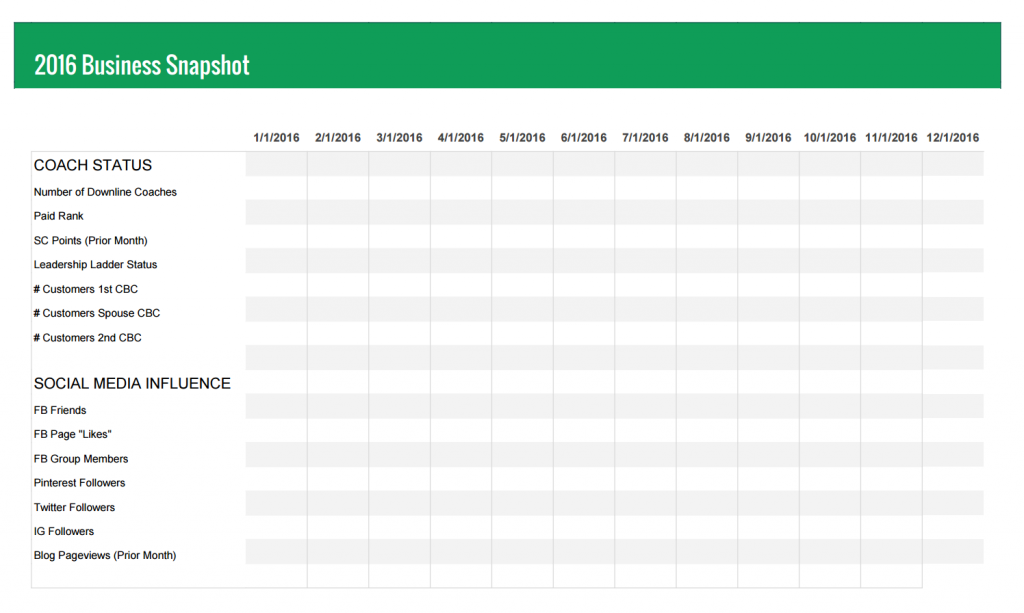Click Paid Rank cell under 1/1/2016
The height and width of the screenshot is (613, 1024).
276,212
